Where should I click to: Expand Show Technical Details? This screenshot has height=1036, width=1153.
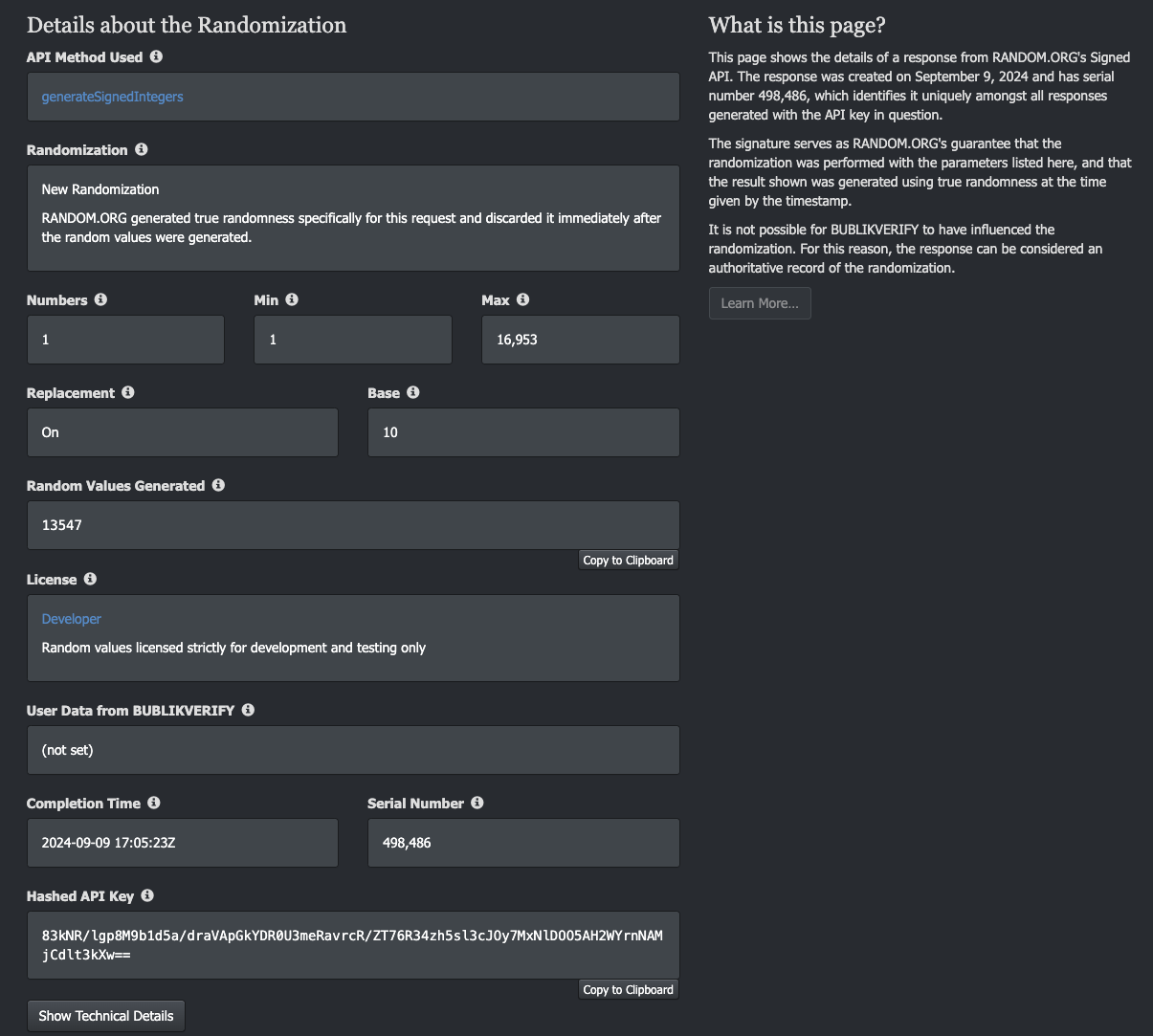pos(106,1016)
